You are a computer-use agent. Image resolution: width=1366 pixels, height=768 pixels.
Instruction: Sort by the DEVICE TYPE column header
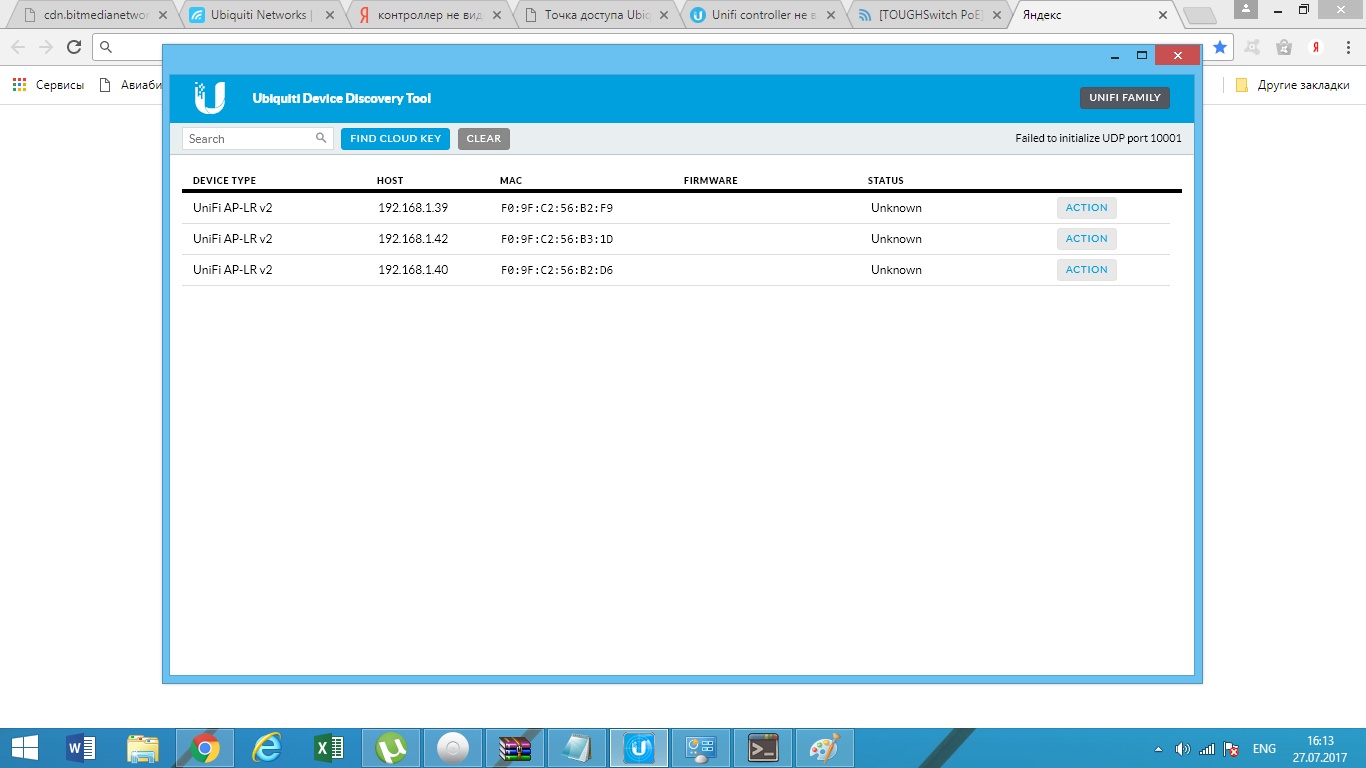coord(224,181)
